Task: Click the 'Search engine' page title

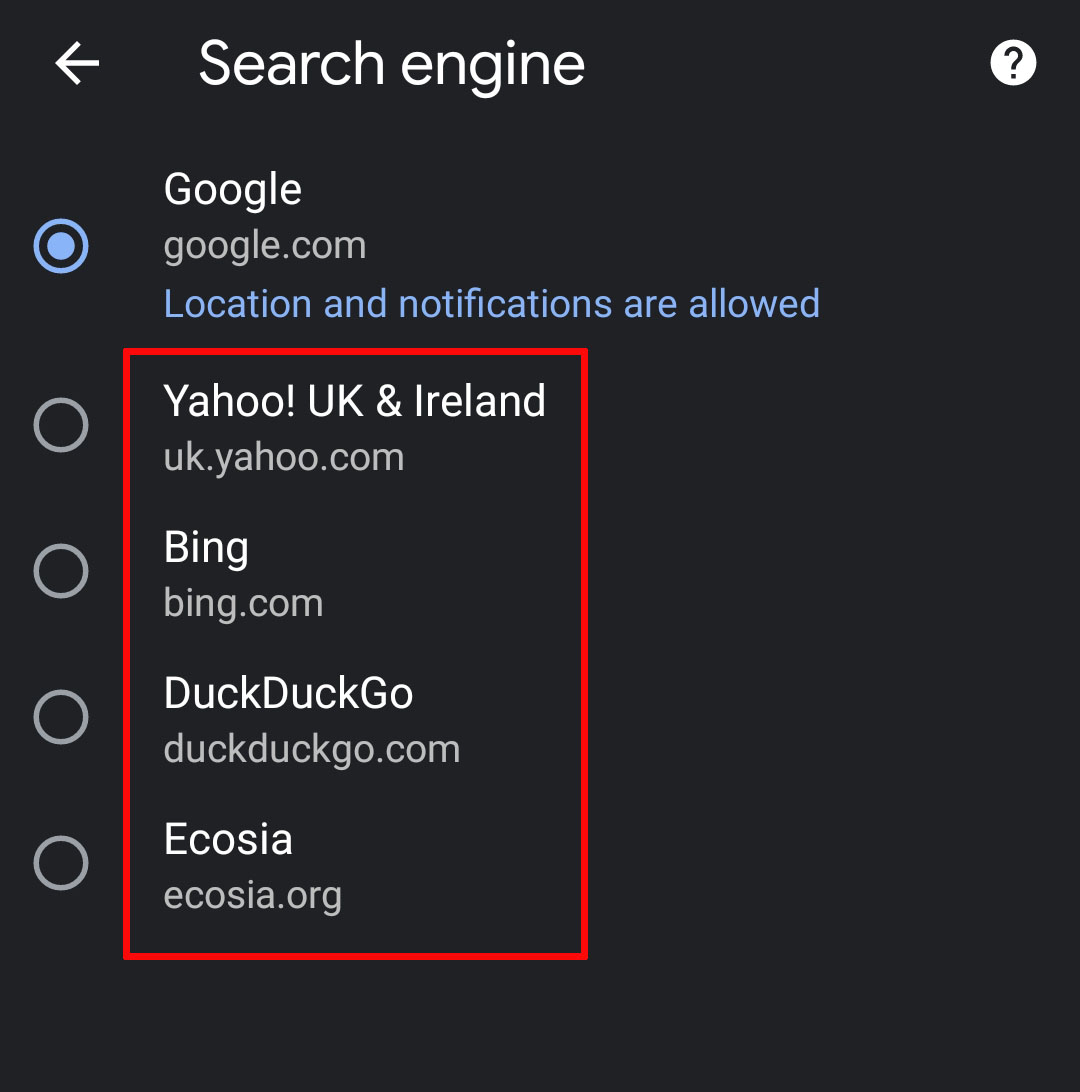Action: pos(391,65)
